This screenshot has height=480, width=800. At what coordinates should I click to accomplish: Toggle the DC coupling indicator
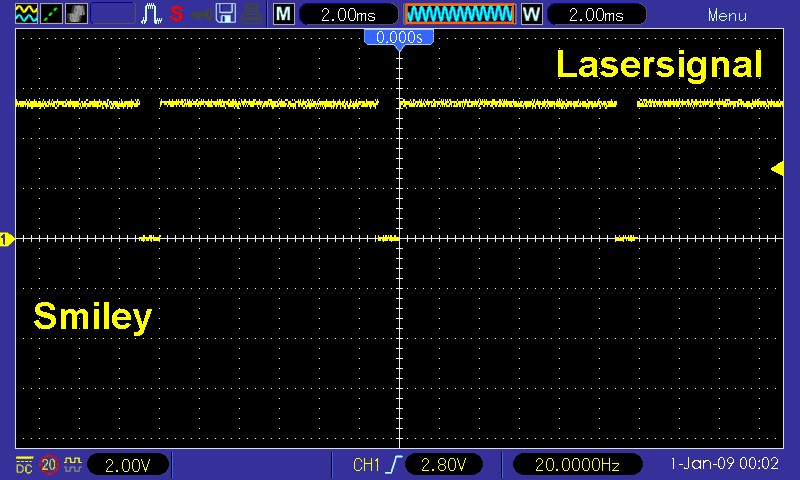pyautogui.click(x=24, y=464)
